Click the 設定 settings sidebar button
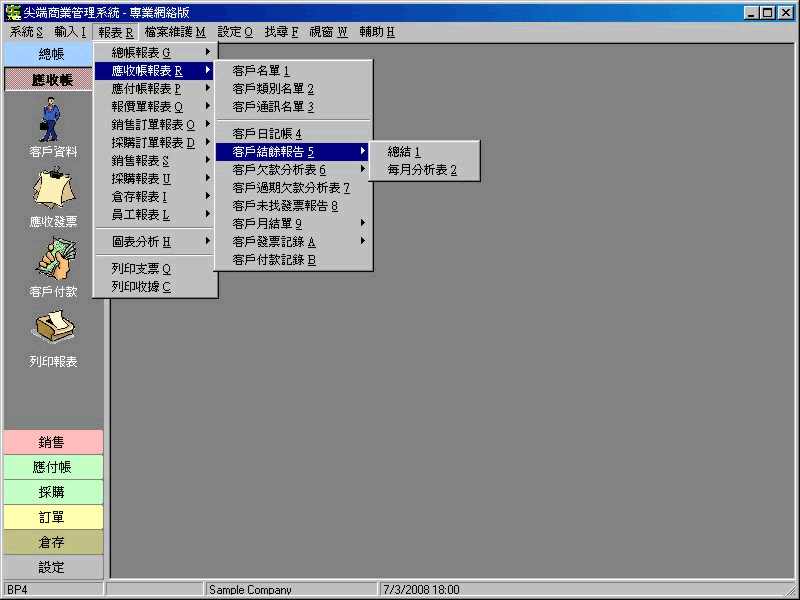 (x=53, y=567)
